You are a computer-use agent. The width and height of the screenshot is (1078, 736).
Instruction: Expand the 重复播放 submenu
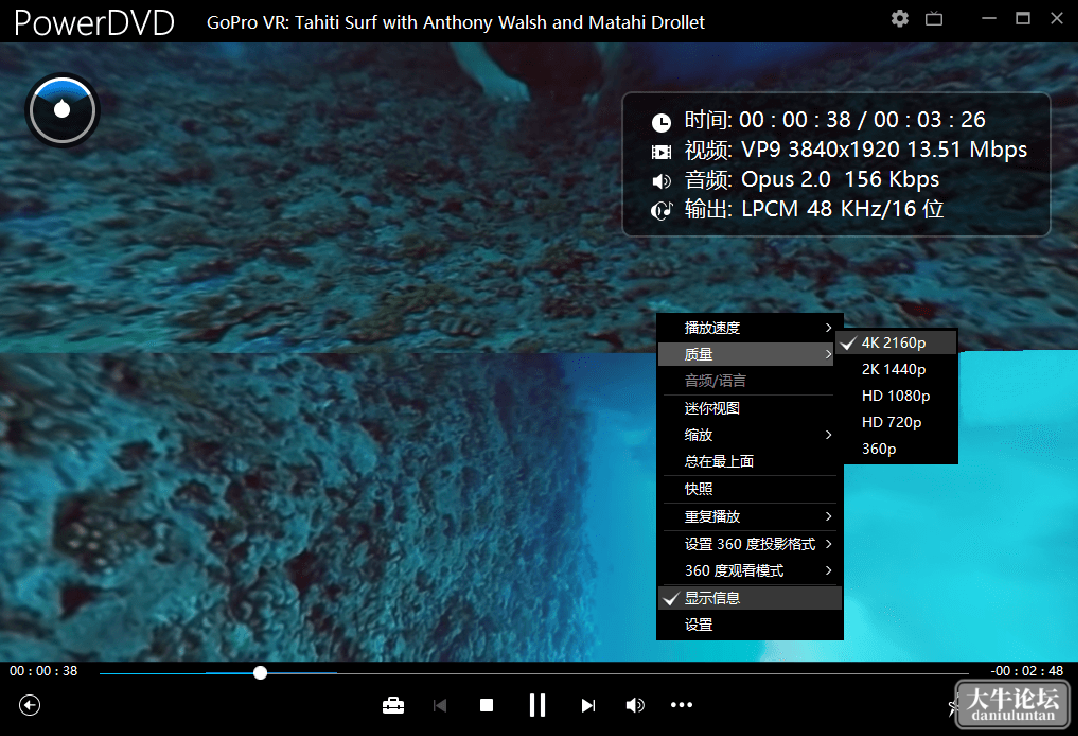click(747, 516)
